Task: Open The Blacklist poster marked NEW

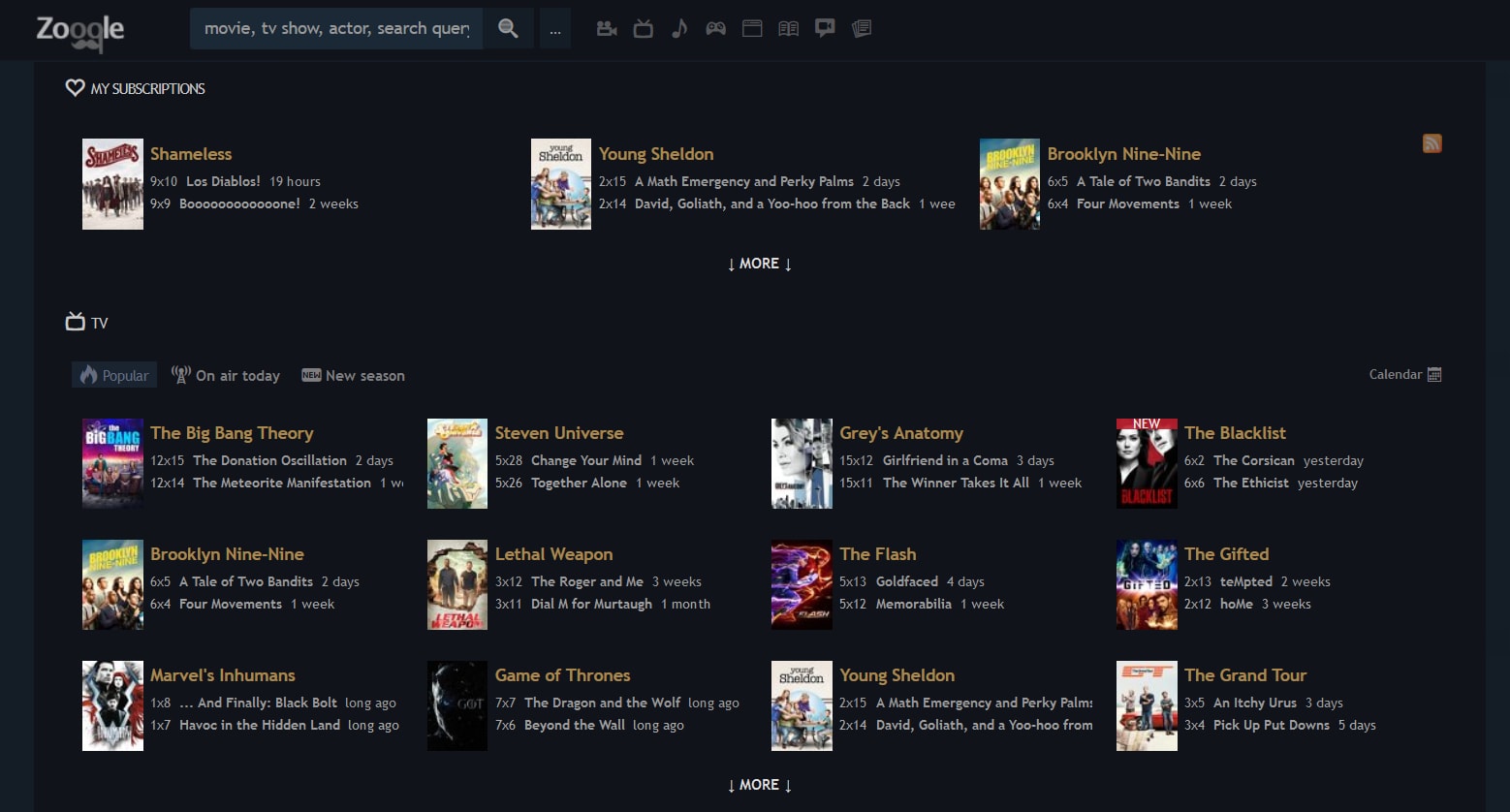Action: 1147,463
